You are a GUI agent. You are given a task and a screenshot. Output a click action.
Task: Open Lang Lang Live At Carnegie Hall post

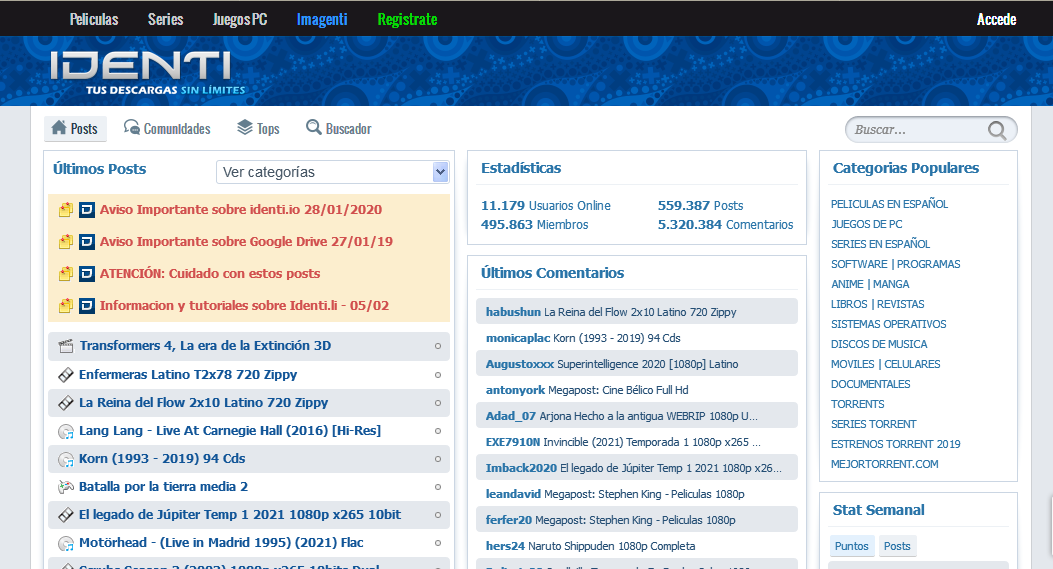[230, 431]
